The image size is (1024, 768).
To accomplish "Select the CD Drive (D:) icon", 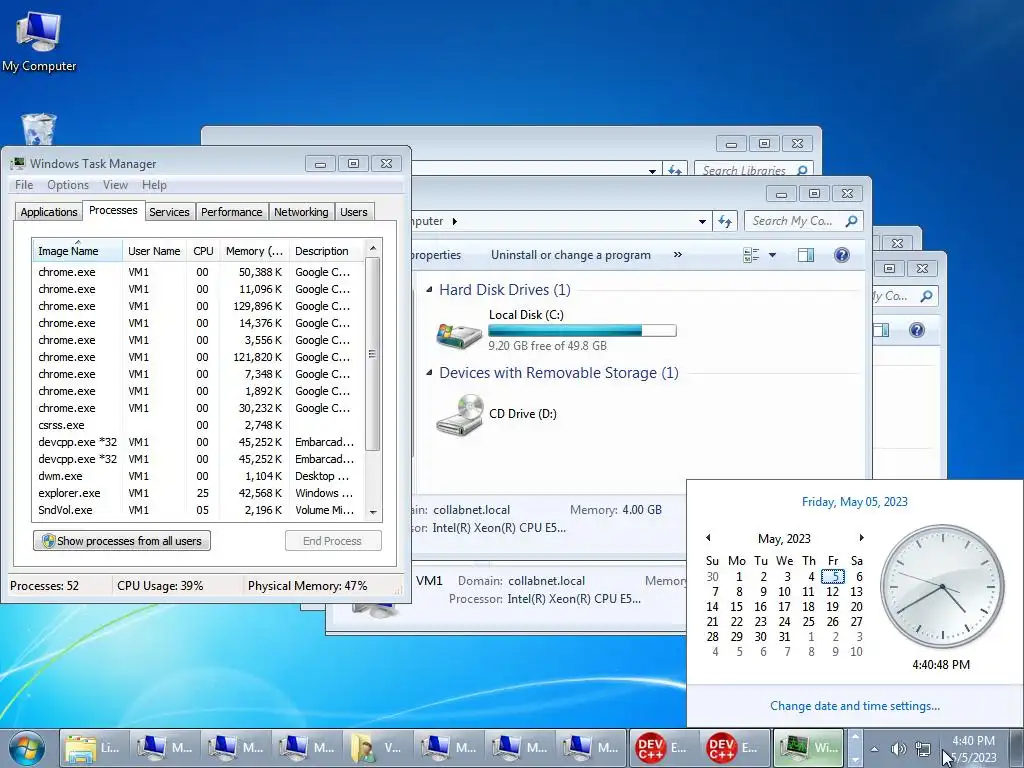I will tap(460, 414).
